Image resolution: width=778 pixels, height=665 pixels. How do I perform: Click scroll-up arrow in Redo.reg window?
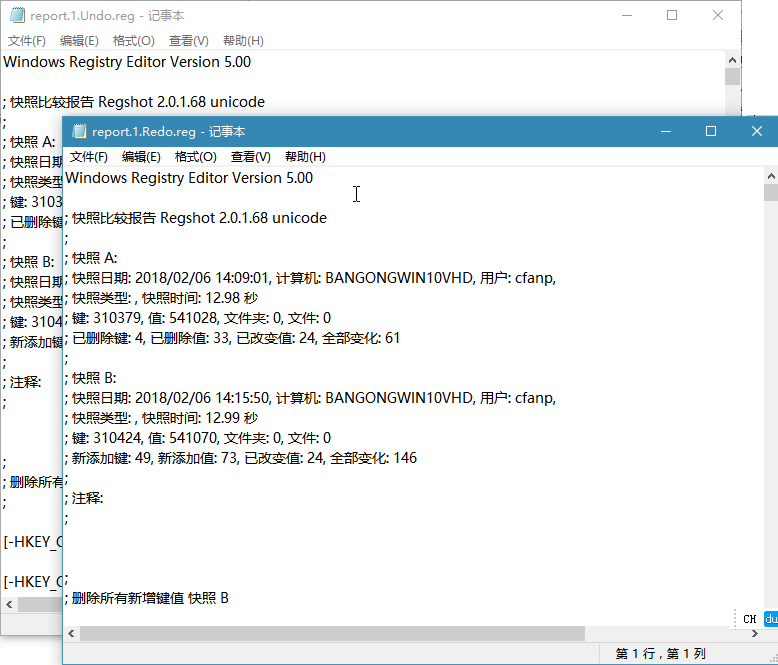coord(770,175)
